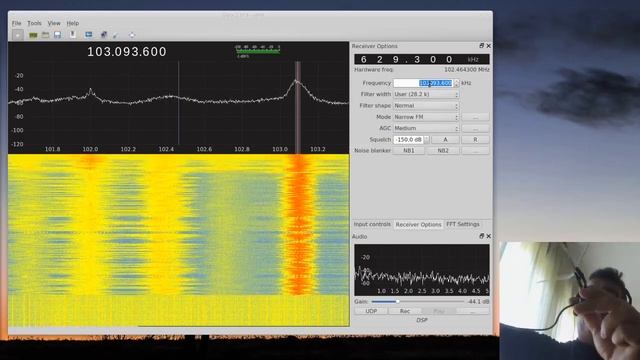The image size is (640, 360).
Task: Open the Mode dropdown showing Narrow FM
Action: 426,117
